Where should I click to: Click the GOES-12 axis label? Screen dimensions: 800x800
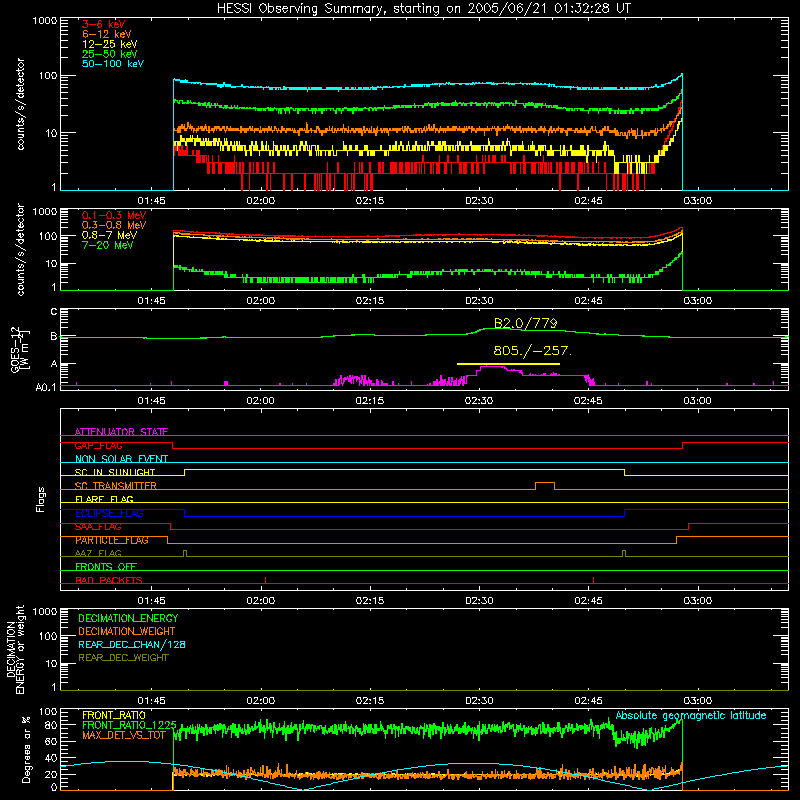(x=20, y=349)
